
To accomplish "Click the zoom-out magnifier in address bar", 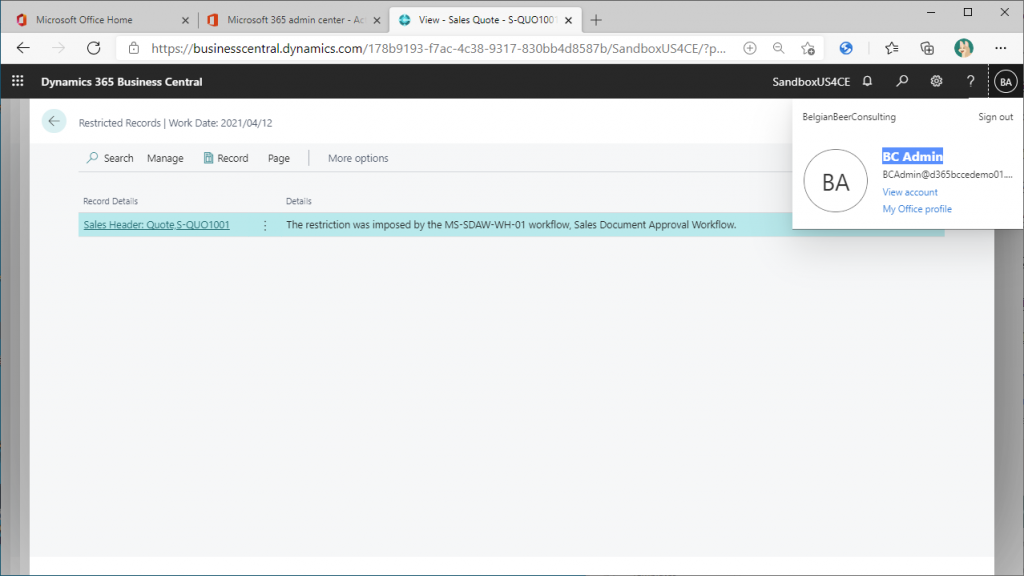I will click(778, 48).
